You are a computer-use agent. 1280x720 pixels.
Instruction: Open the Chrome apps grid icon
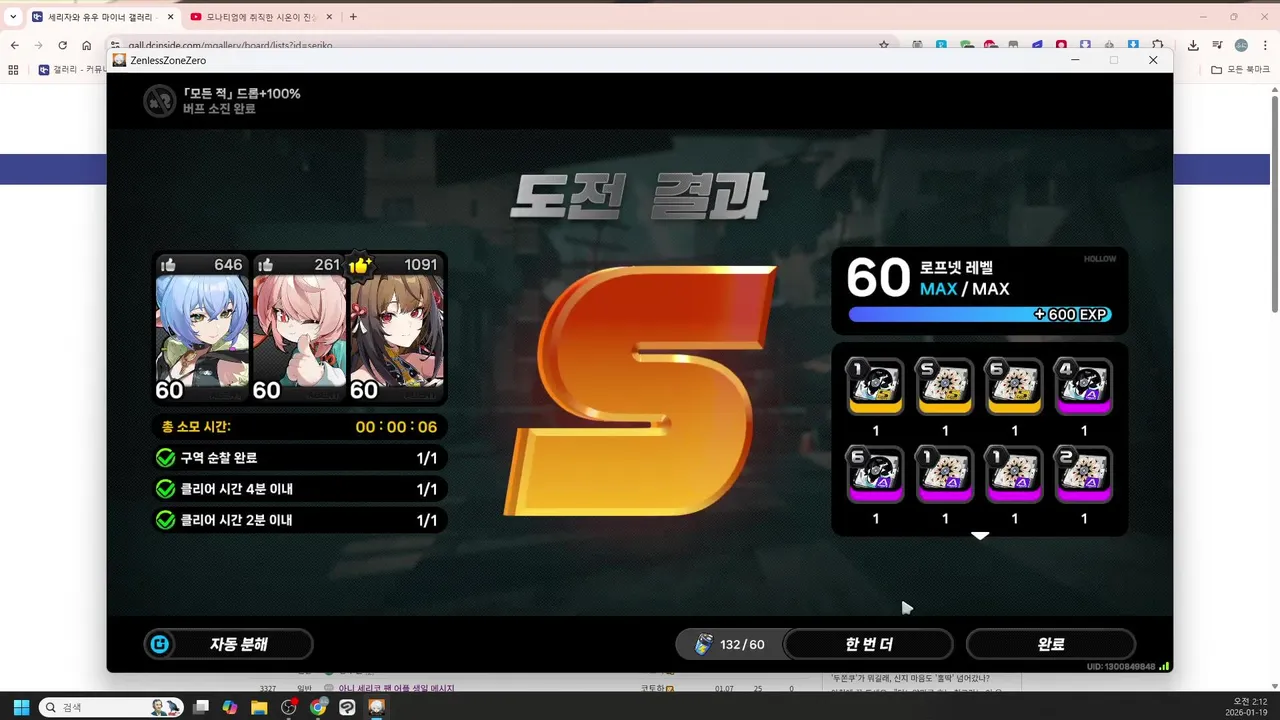pyautogui.click(x=13, y=70)
